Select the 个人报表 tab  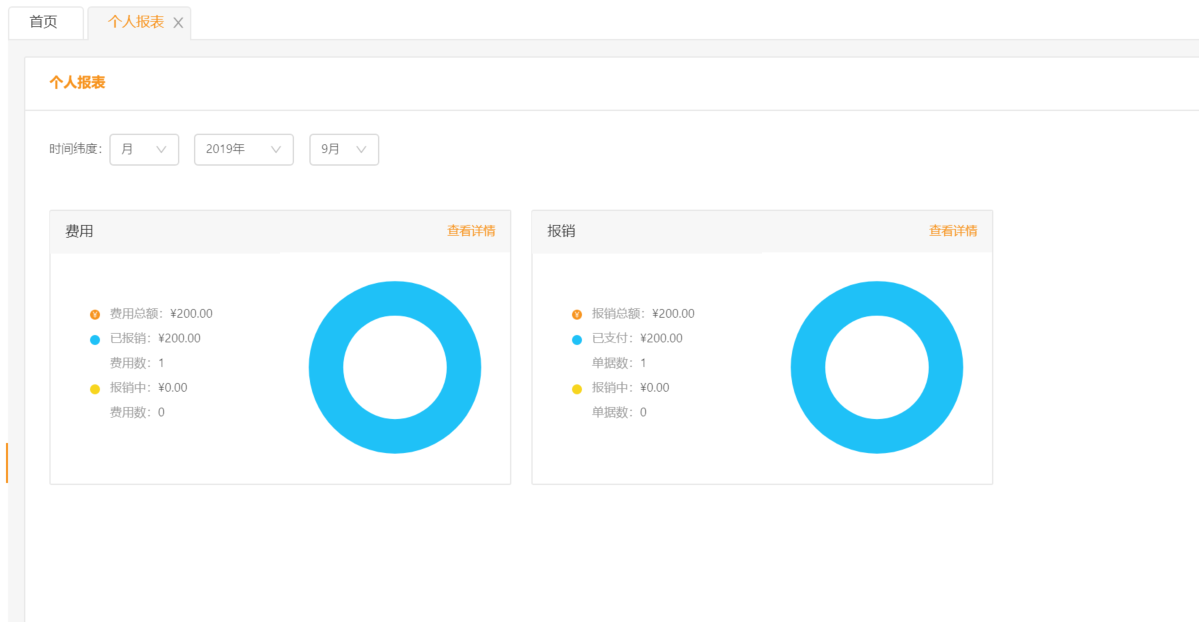tap(135, 22)
